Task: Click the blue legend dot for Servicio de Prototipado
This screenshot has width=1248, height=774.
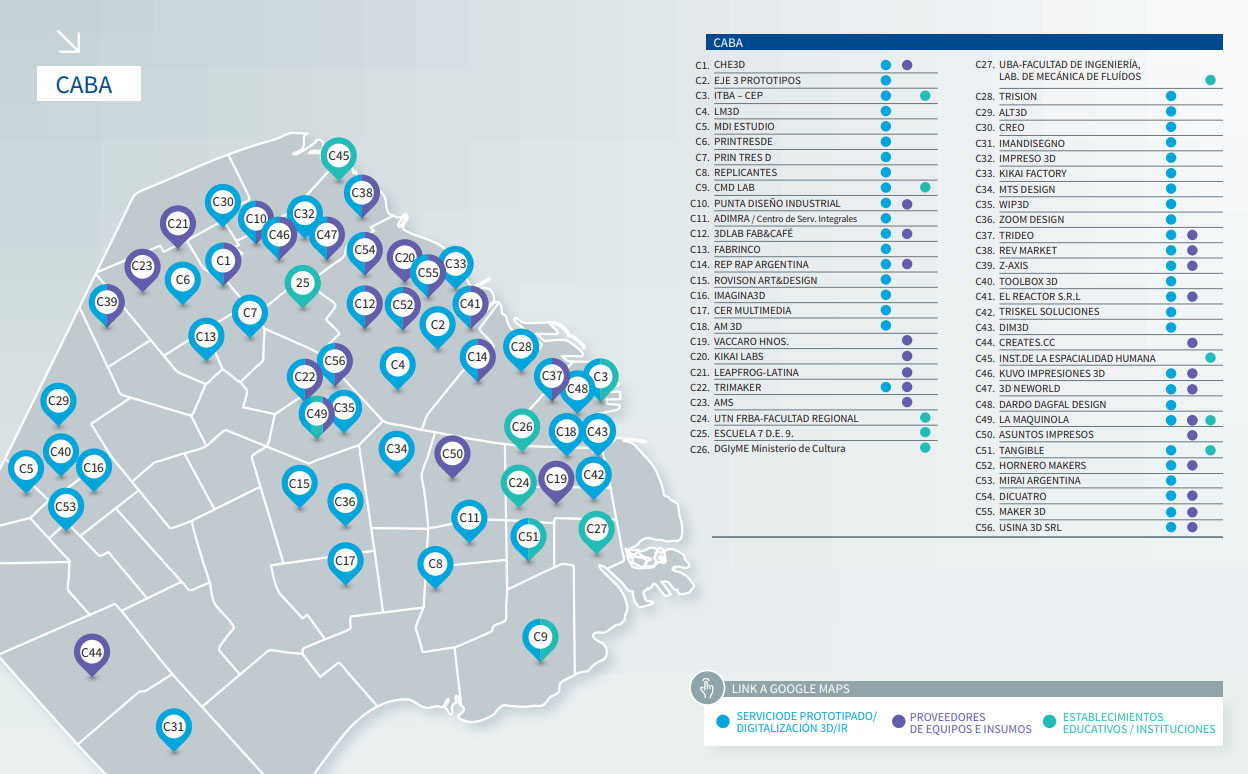Action: [723, 723]
